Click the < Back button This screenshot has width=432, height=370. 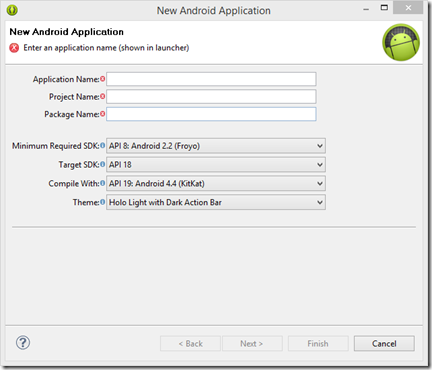190,343
